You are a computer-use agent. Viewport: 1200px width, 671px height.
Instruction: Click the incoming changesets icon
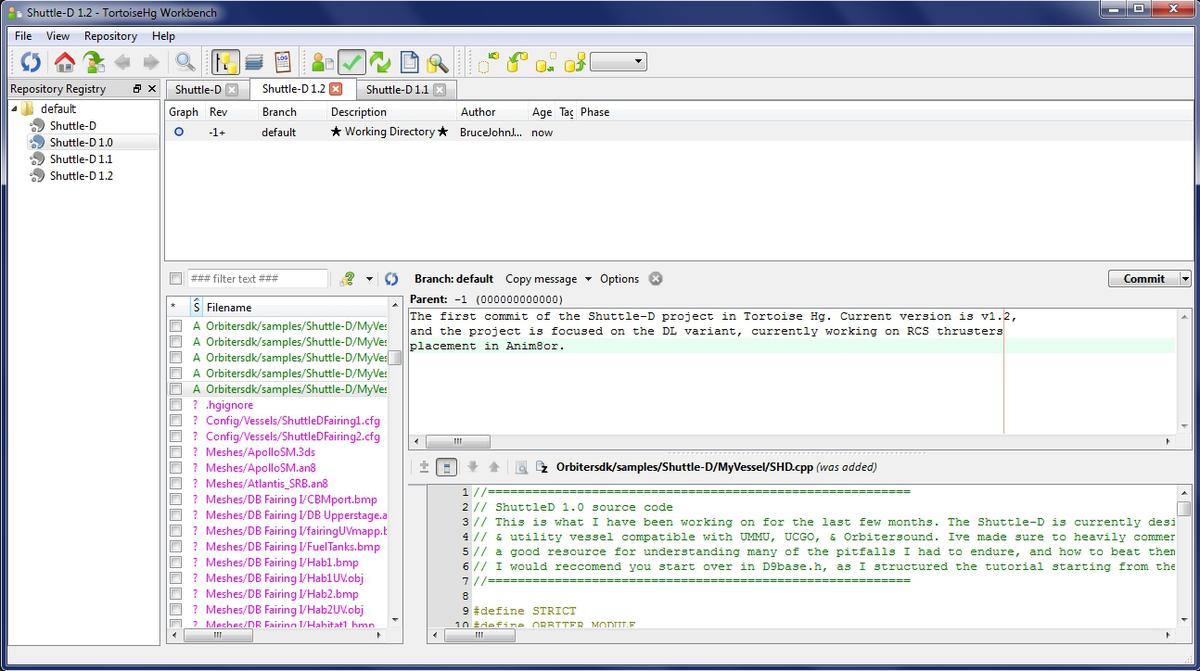tap(487, 62)
